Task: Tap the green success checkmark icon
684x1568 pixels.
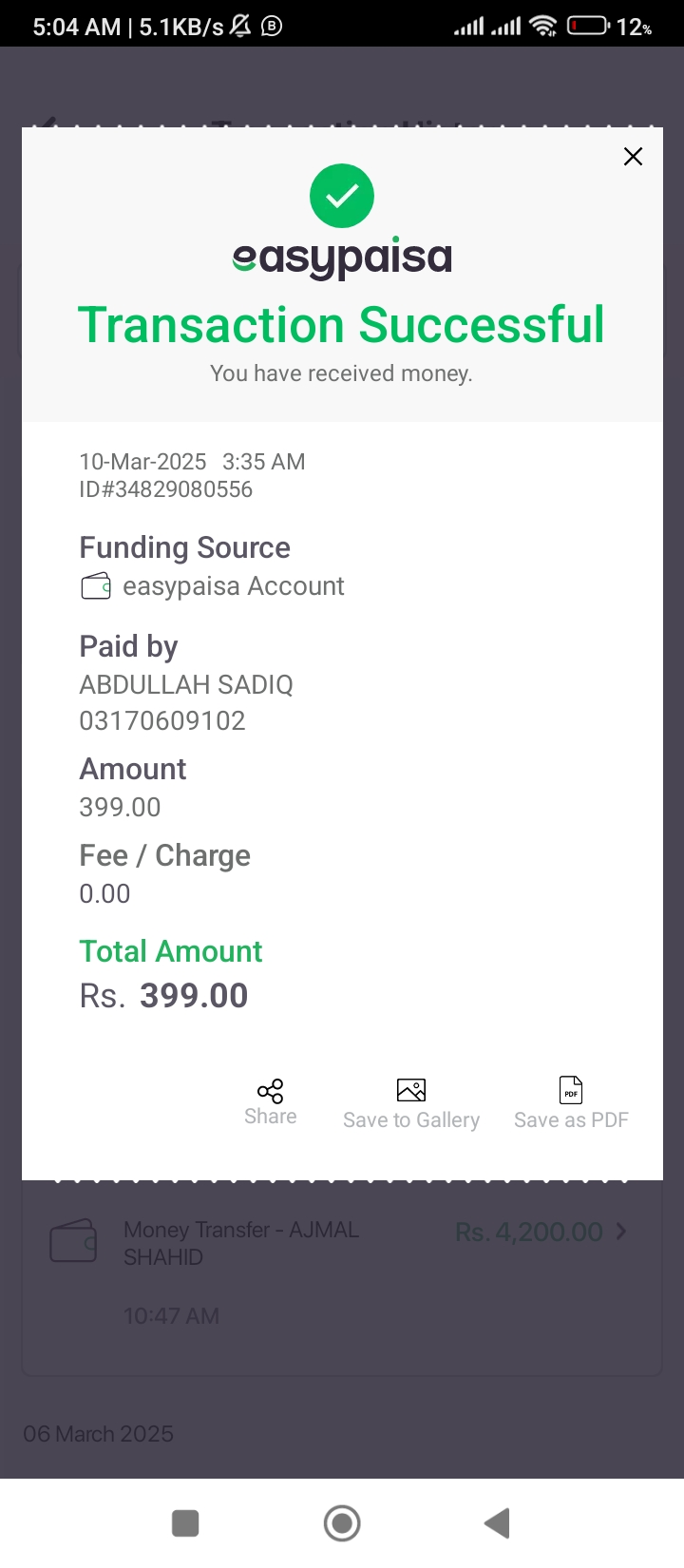Action: (342, 196)
